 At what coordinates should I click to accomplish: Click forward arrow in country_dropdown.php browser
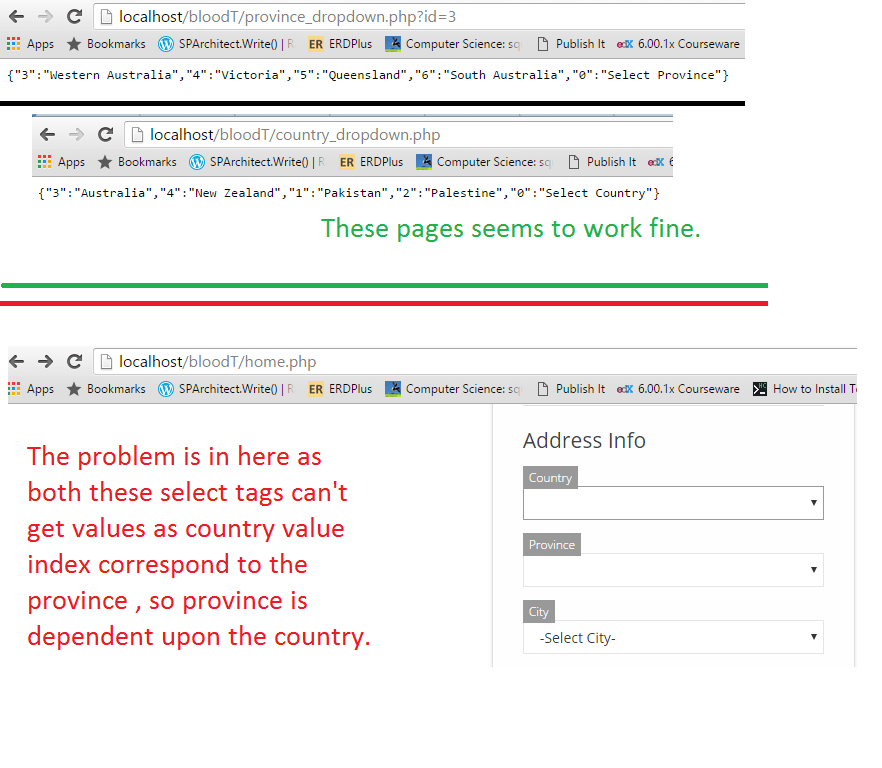(76, 134)
